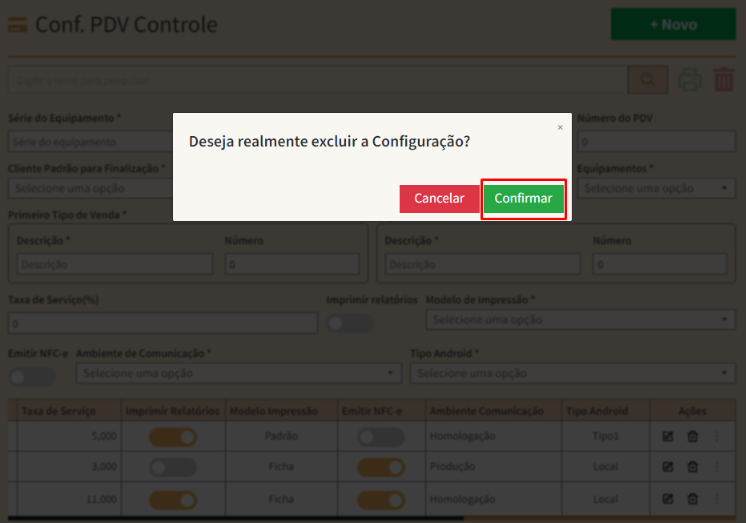Open the Tipo Android dropdown

573,373
